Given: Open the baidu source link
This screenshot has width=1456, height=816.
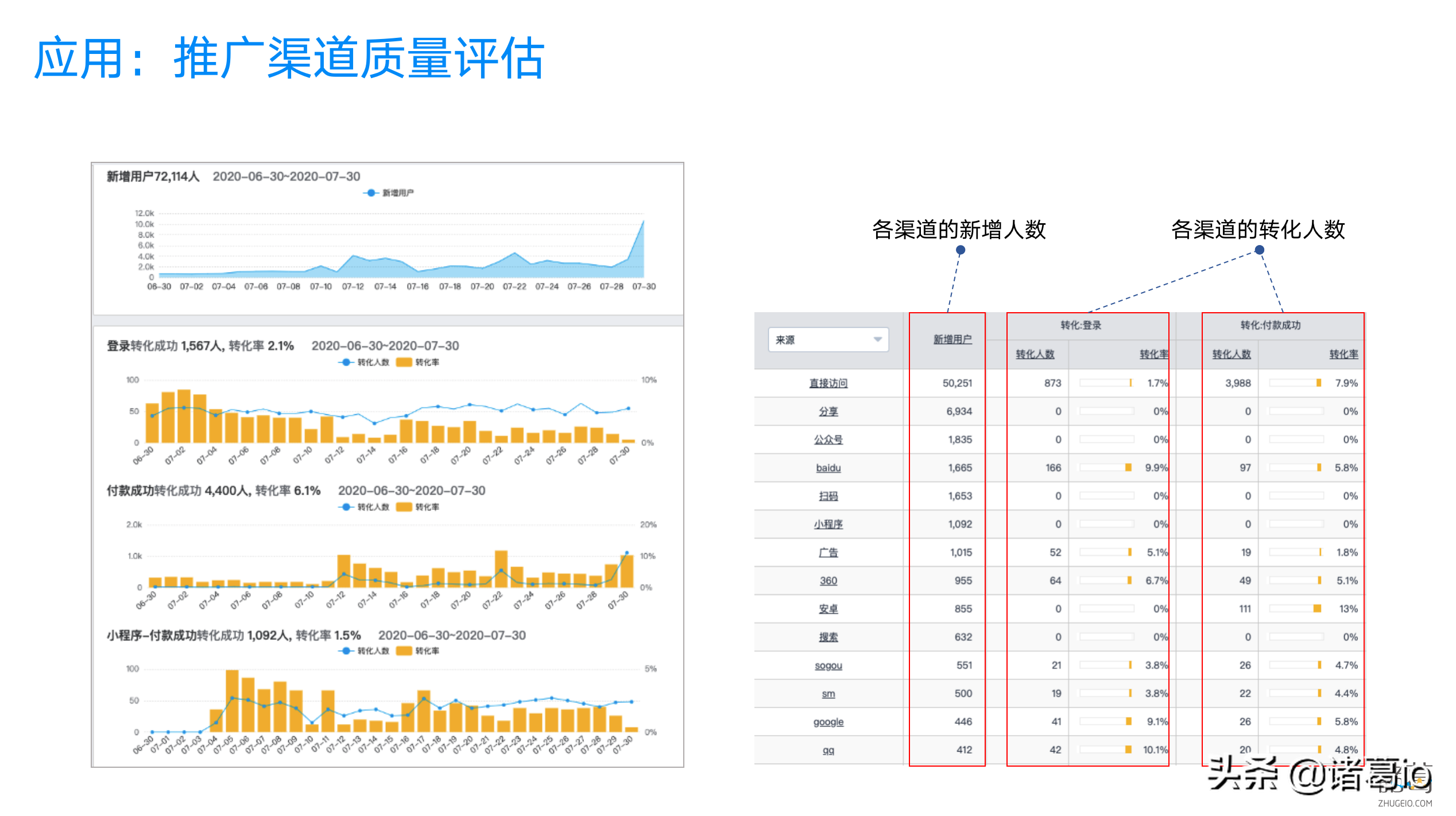Looking at the screenshot, I should point(828,468).
